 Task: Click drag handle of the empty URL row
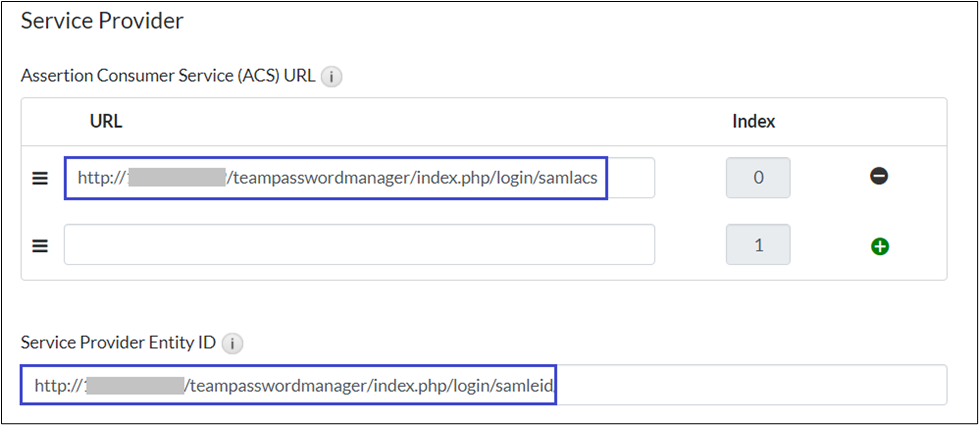41,244
